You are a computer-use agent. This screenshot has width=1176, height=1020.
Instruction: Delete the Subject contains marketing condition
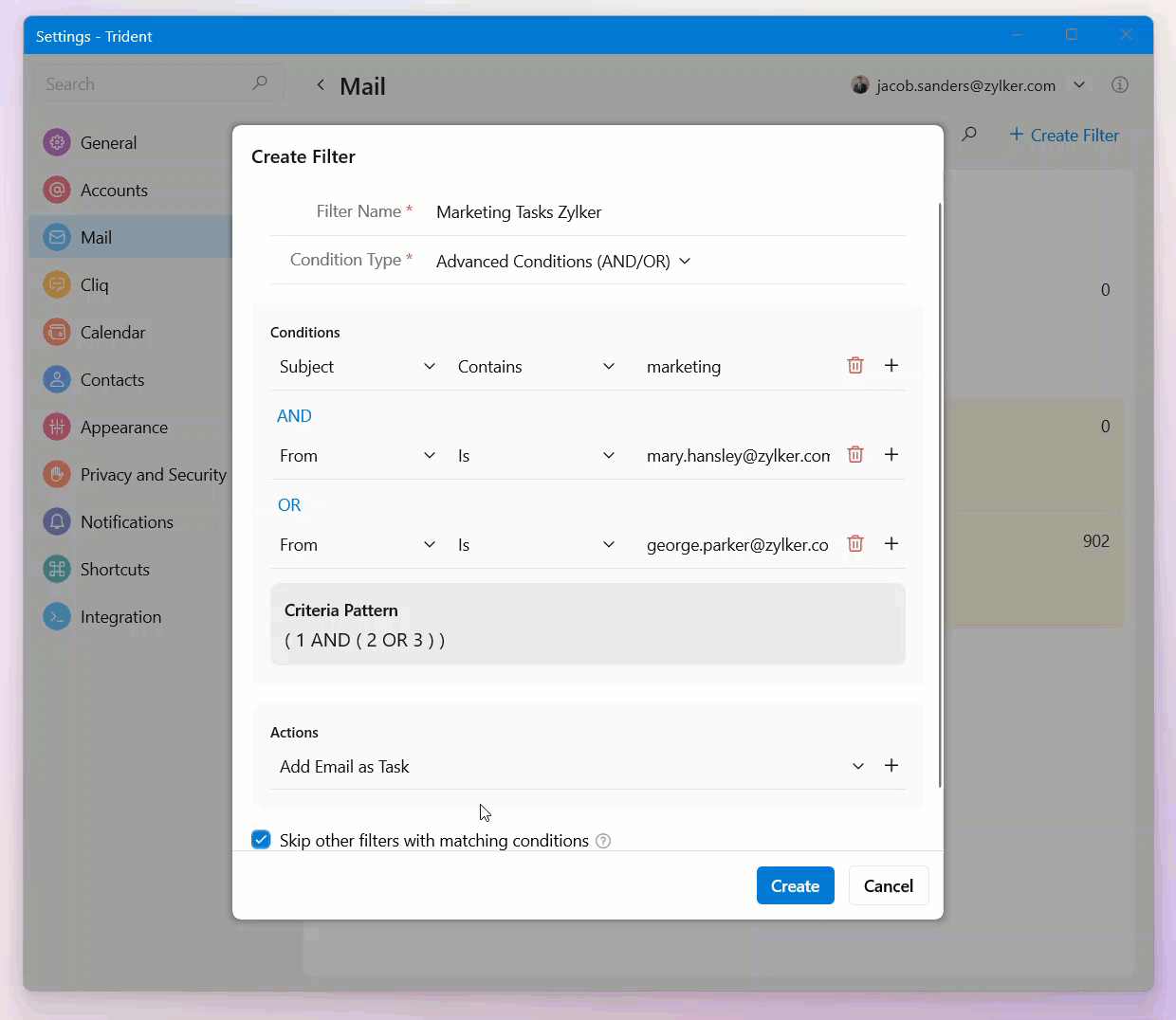click(x=854, y=366)
